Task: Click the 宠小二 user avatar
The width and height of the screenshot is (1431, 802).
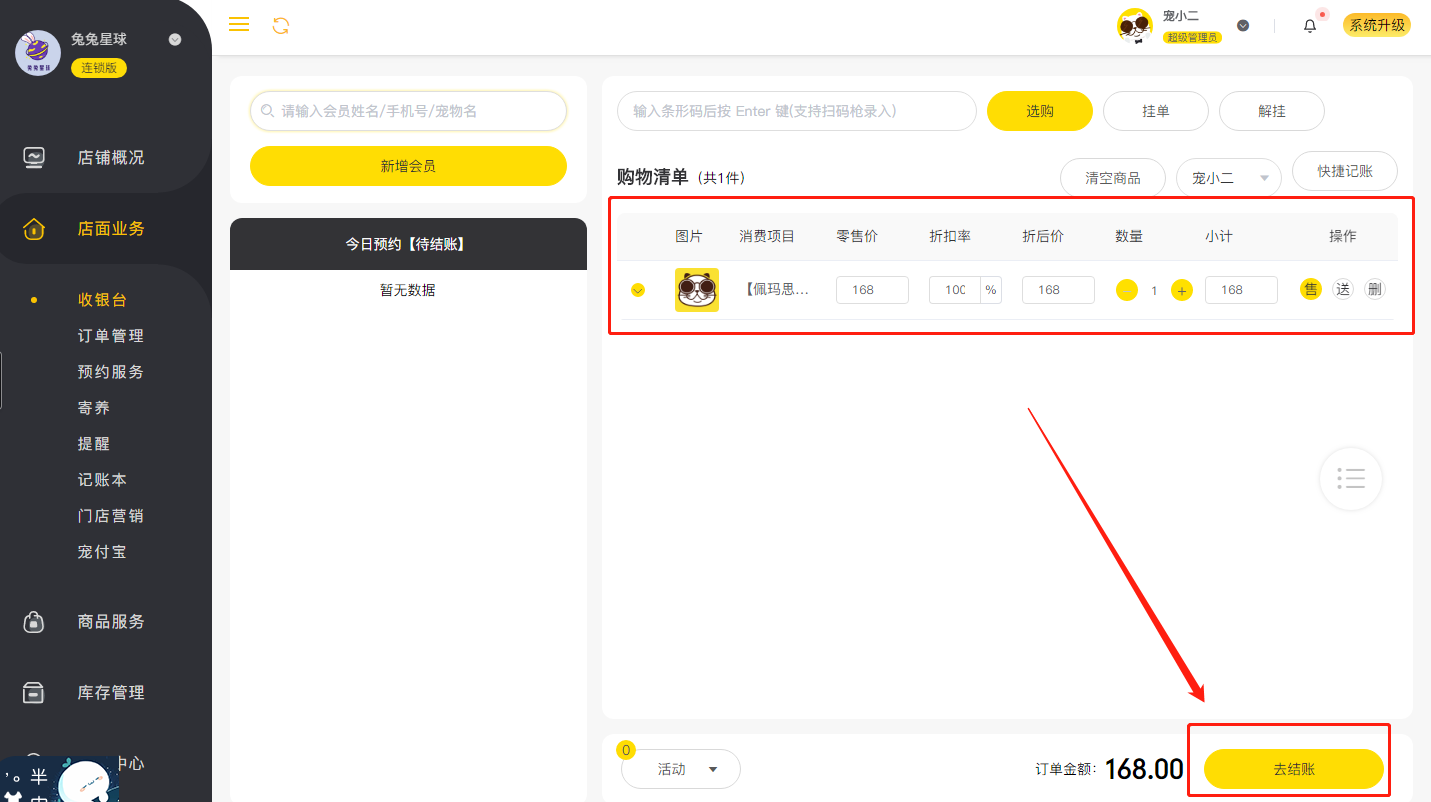Action: tap(1135, 26)
